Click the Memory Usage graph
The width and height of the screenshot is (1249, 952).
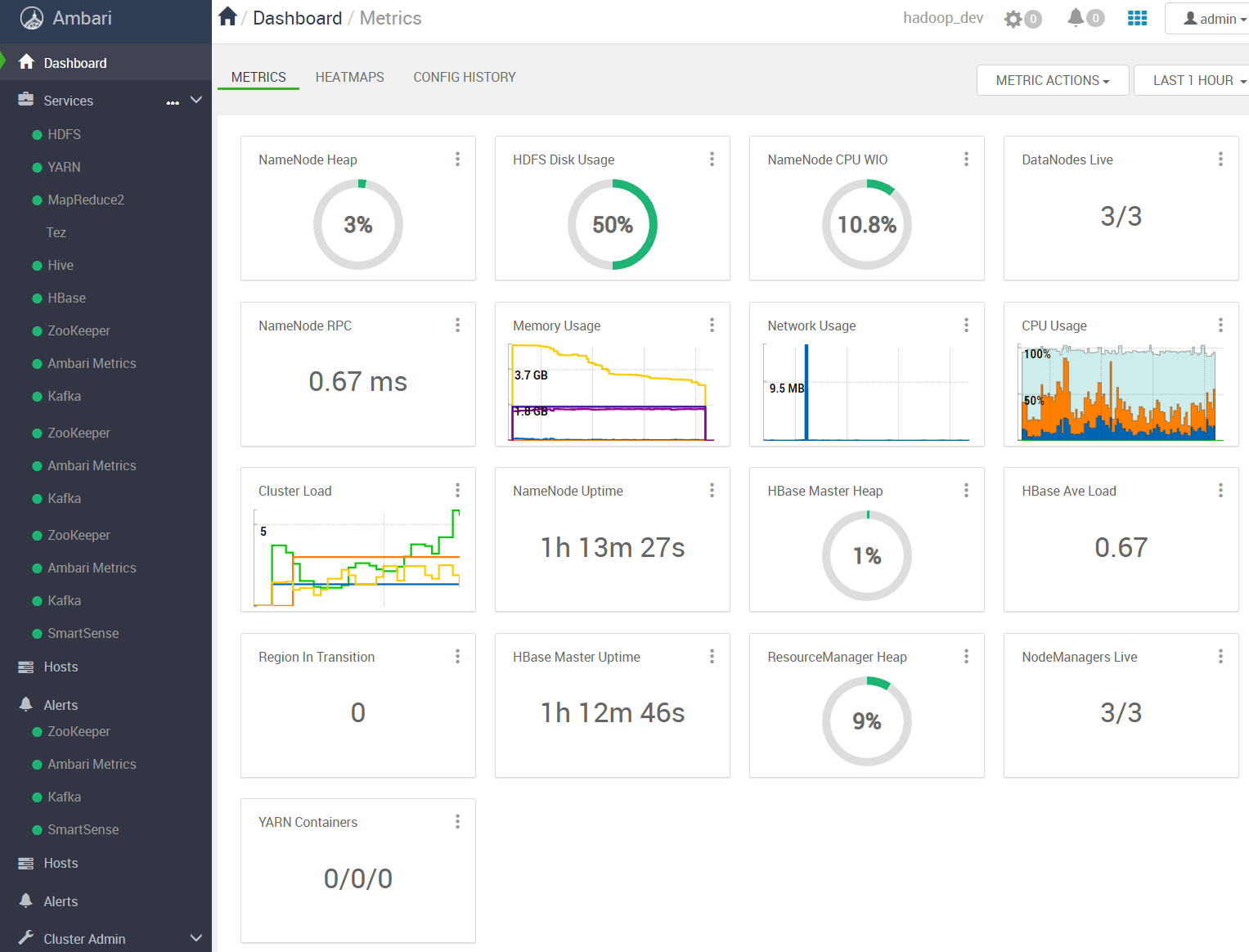[611, 393]
